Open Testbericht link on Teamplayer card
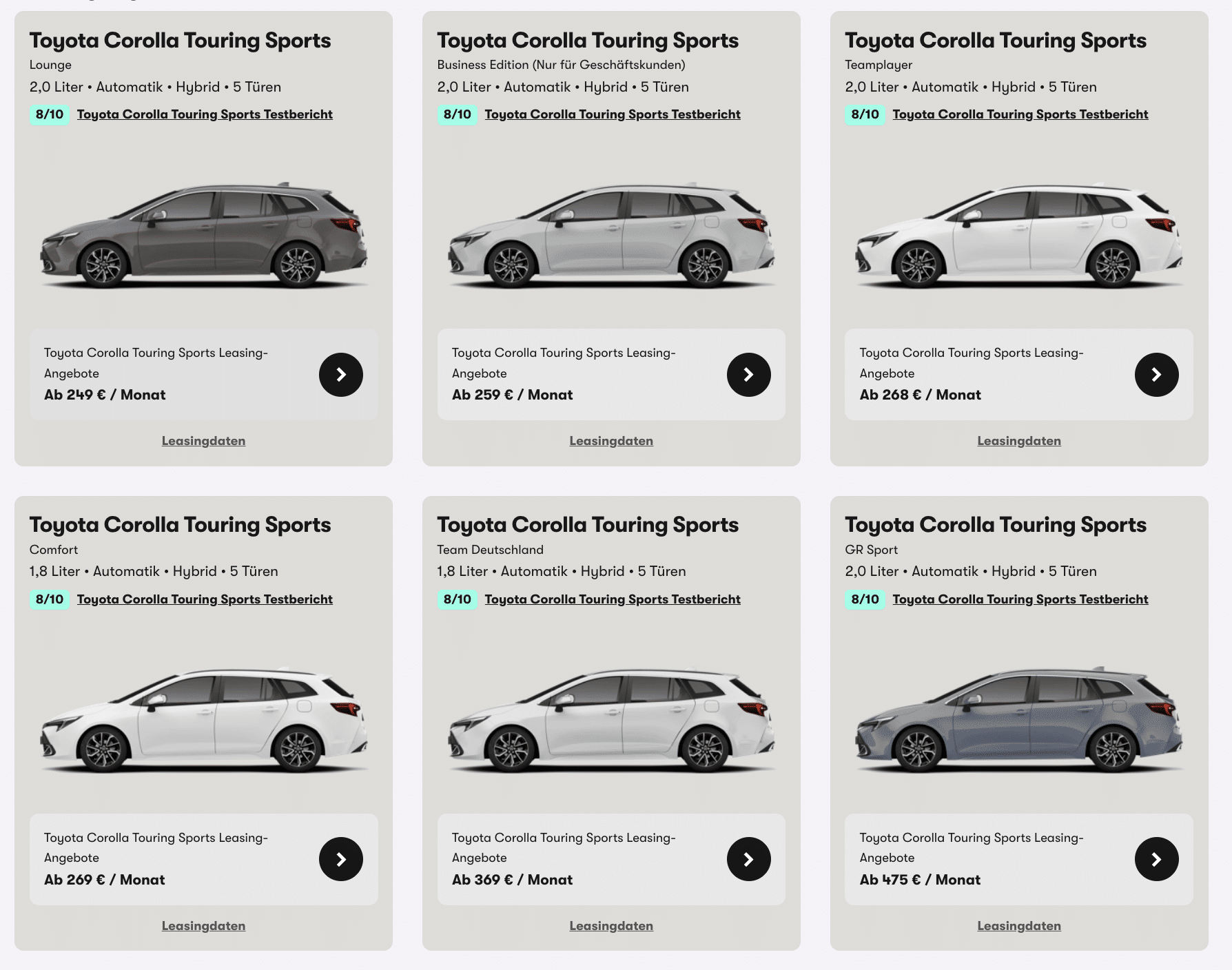Image resolution: width=1232 pixels, height=970 pixels. 1020,114
